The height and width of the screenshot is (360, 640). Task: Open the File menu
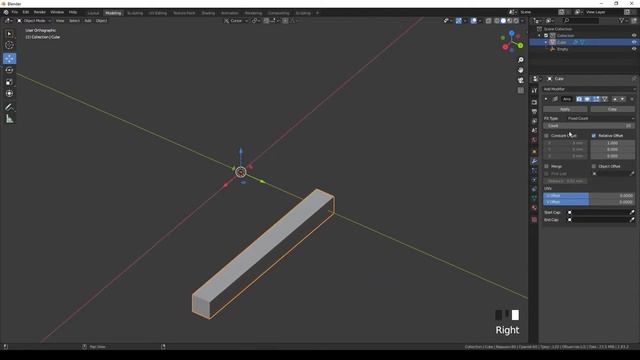15,12
